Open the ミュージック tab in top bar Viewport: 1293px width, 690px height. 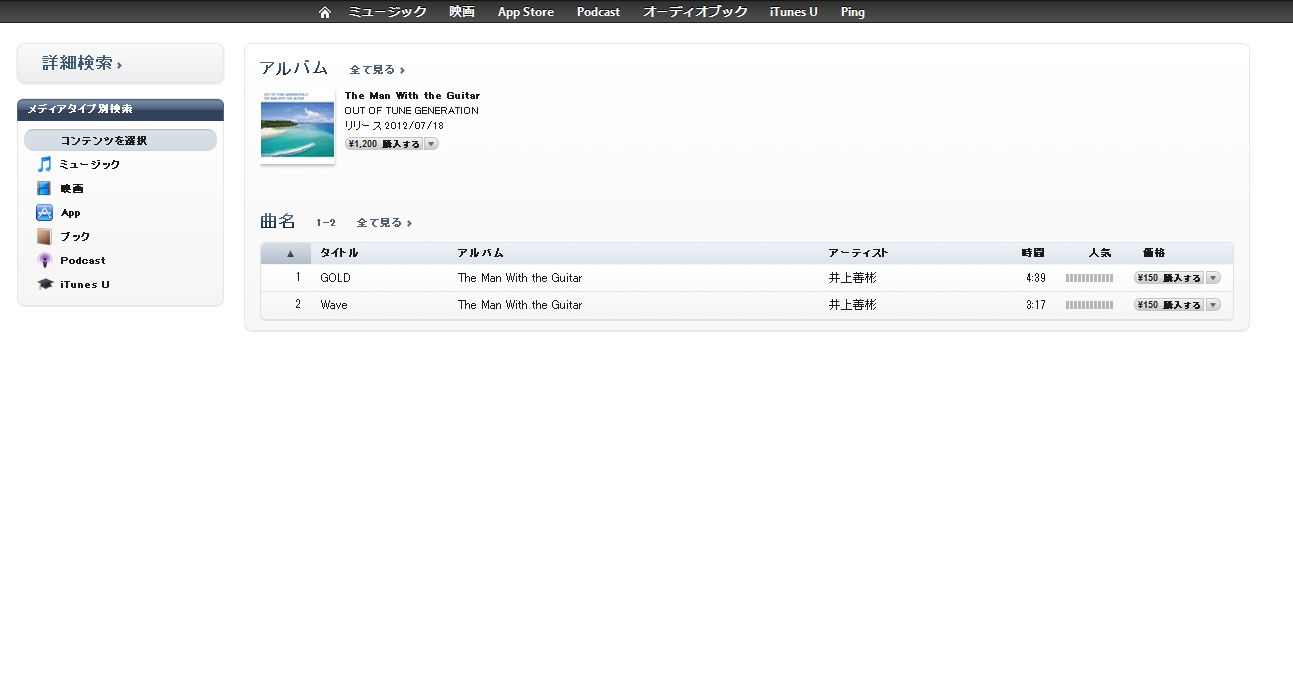[388, 12]
